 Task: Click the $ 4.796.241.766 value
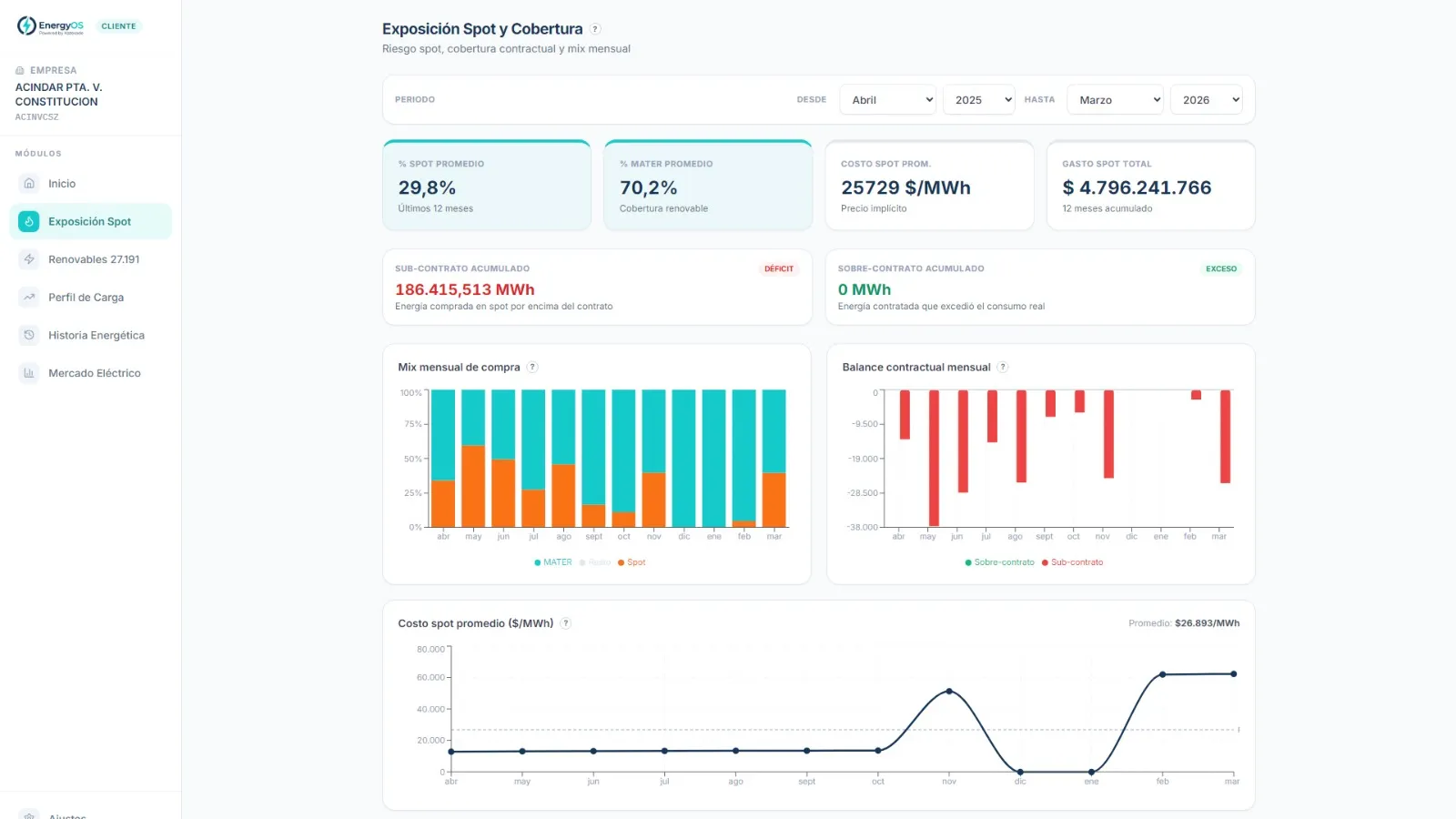(x=1137, y=187)
